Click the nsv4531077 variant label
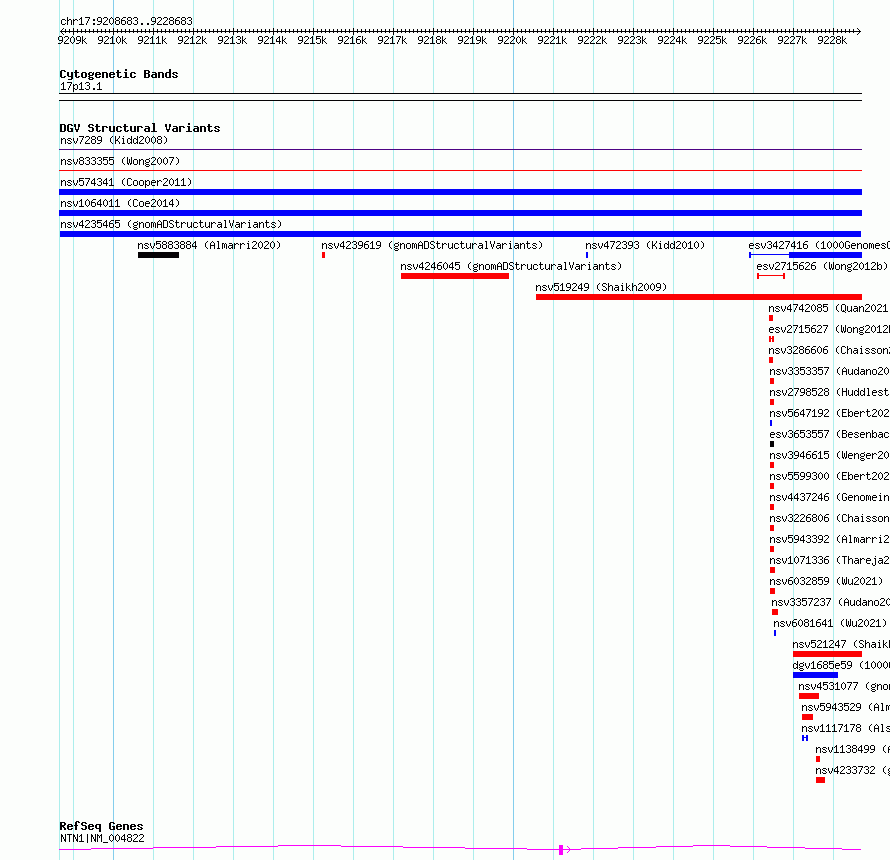The height and width of the screenshot is (860, 890). coord(843,686)
